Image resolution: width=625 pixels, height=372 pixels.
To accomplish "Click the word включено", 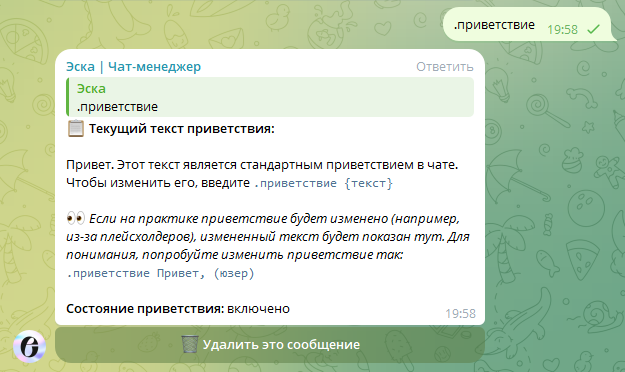I will 258,309.
